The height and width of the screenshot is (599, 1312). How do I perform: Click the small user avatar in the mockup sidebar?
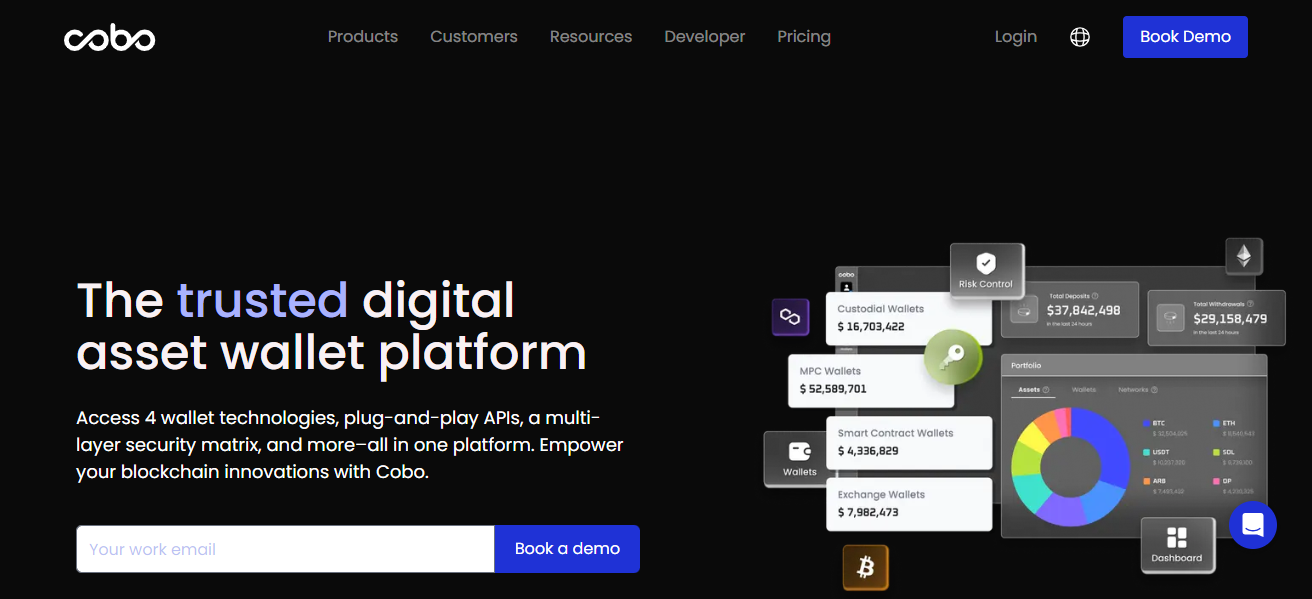point(846,287)
